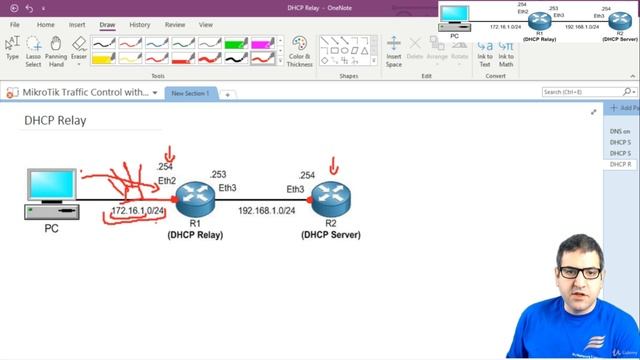Click the Arrange button
640x360 pixels.
pyautogui.click(x=437, y=51)
